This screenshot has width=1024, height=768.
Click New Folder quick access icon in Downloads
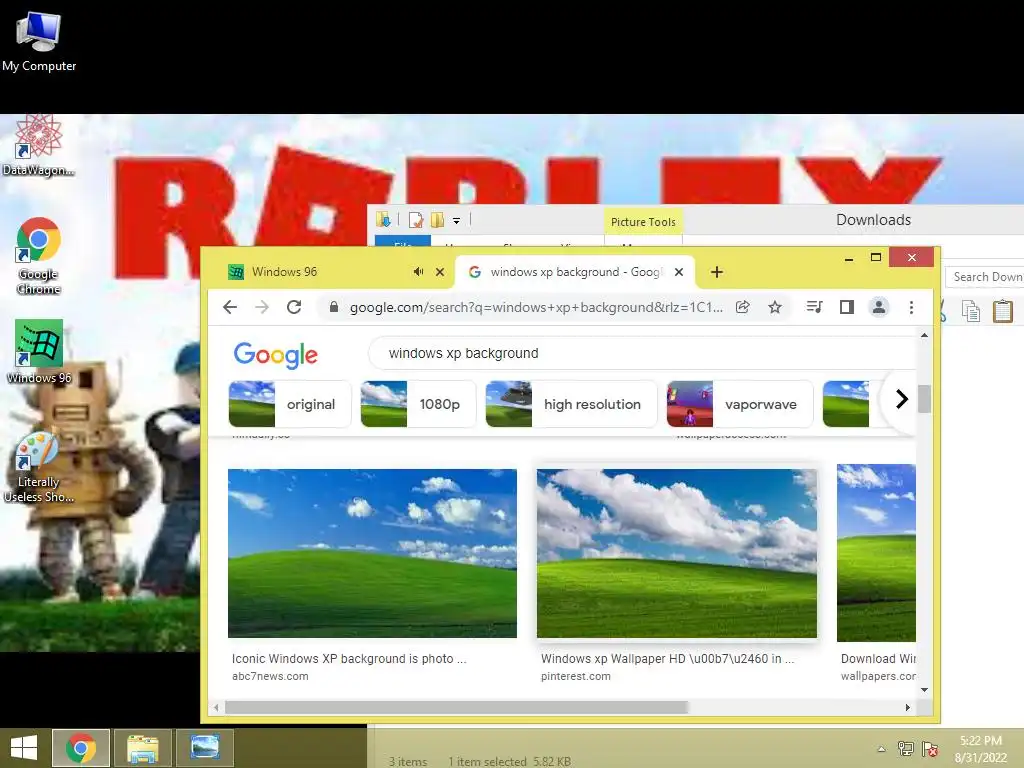(437, 220)
